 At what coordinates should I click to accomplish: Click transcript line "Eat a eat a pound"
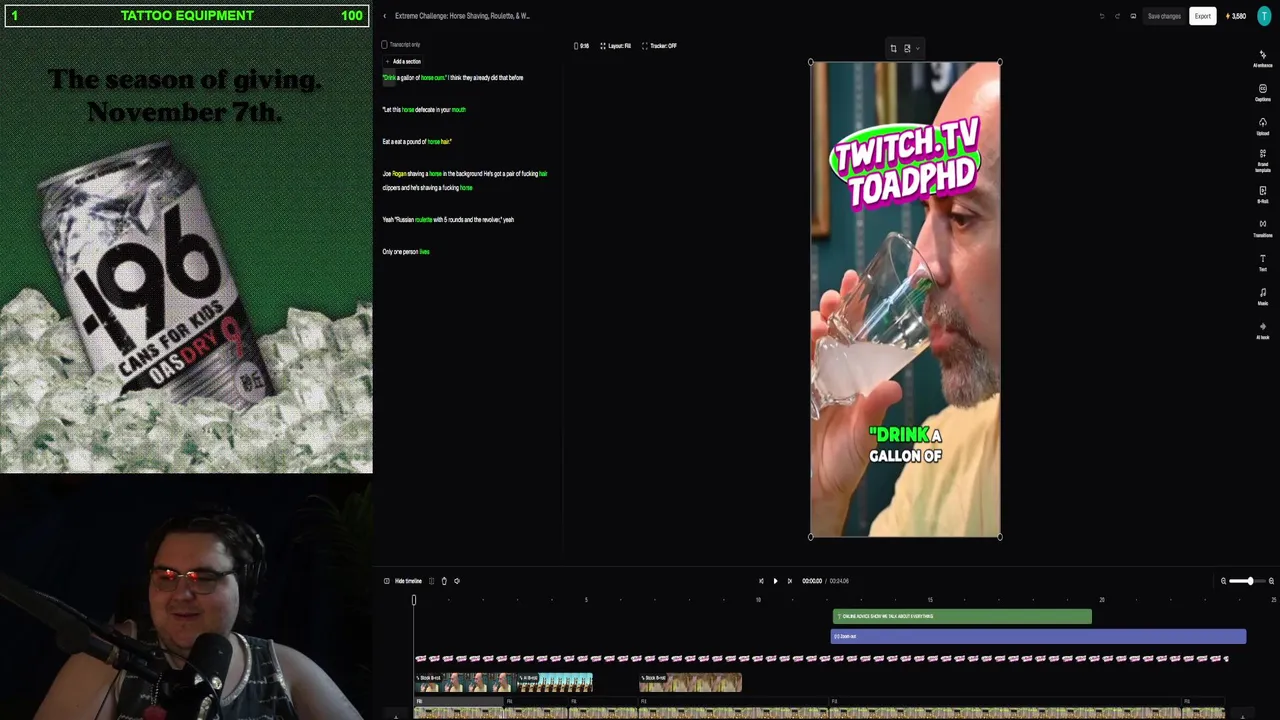(x=417, y=142)
